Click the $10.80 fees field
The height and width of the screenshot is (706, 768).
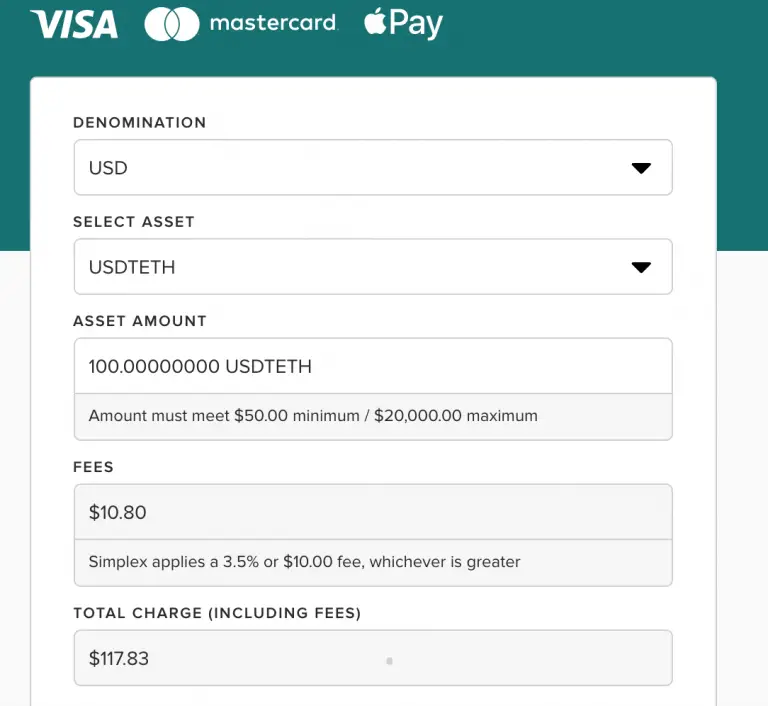373,512
